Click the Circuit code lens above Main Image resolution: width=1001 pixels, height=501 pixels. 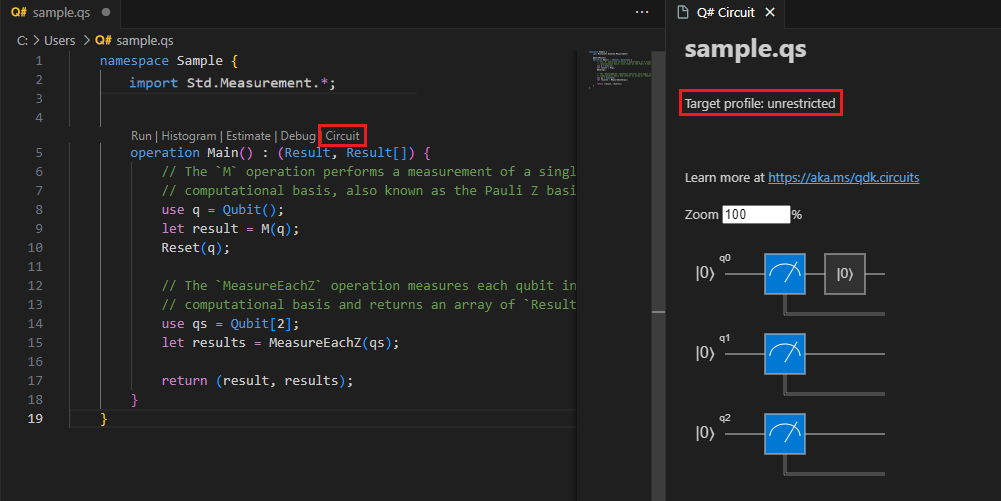click(342, 135)
